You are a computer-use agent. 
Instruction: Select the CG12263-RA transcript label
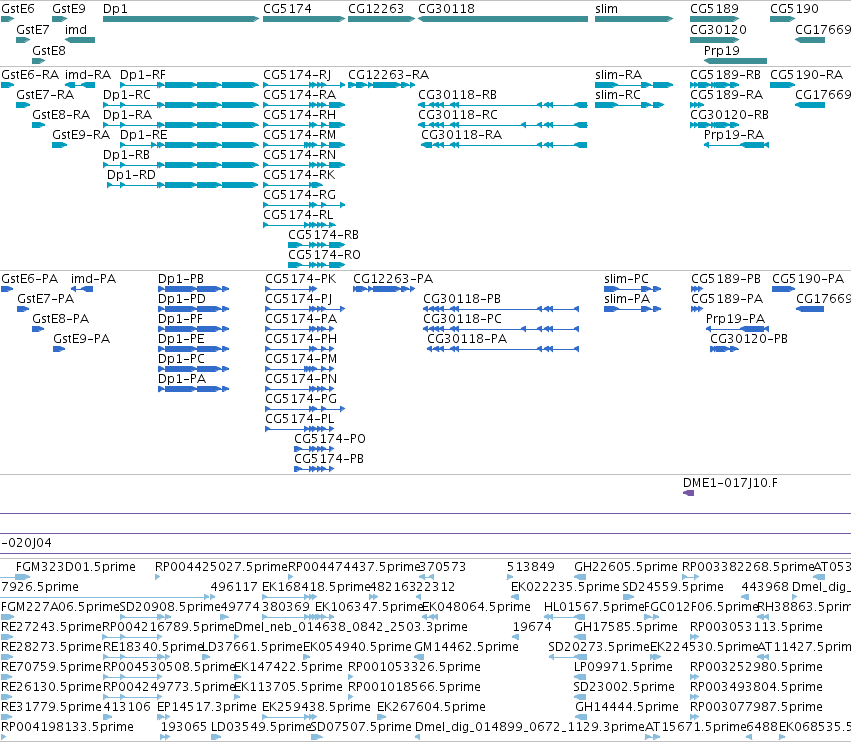tap(388, 74)
